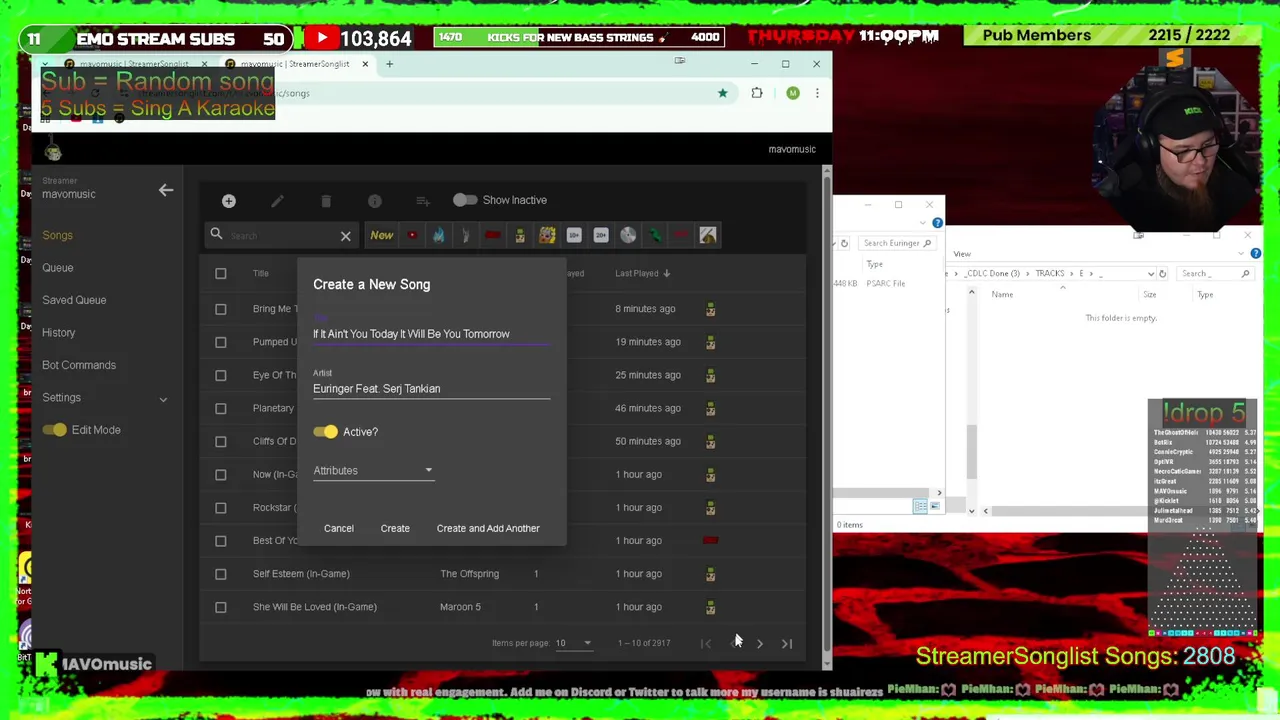Click the browser bookmark star icon

(722, 93)
